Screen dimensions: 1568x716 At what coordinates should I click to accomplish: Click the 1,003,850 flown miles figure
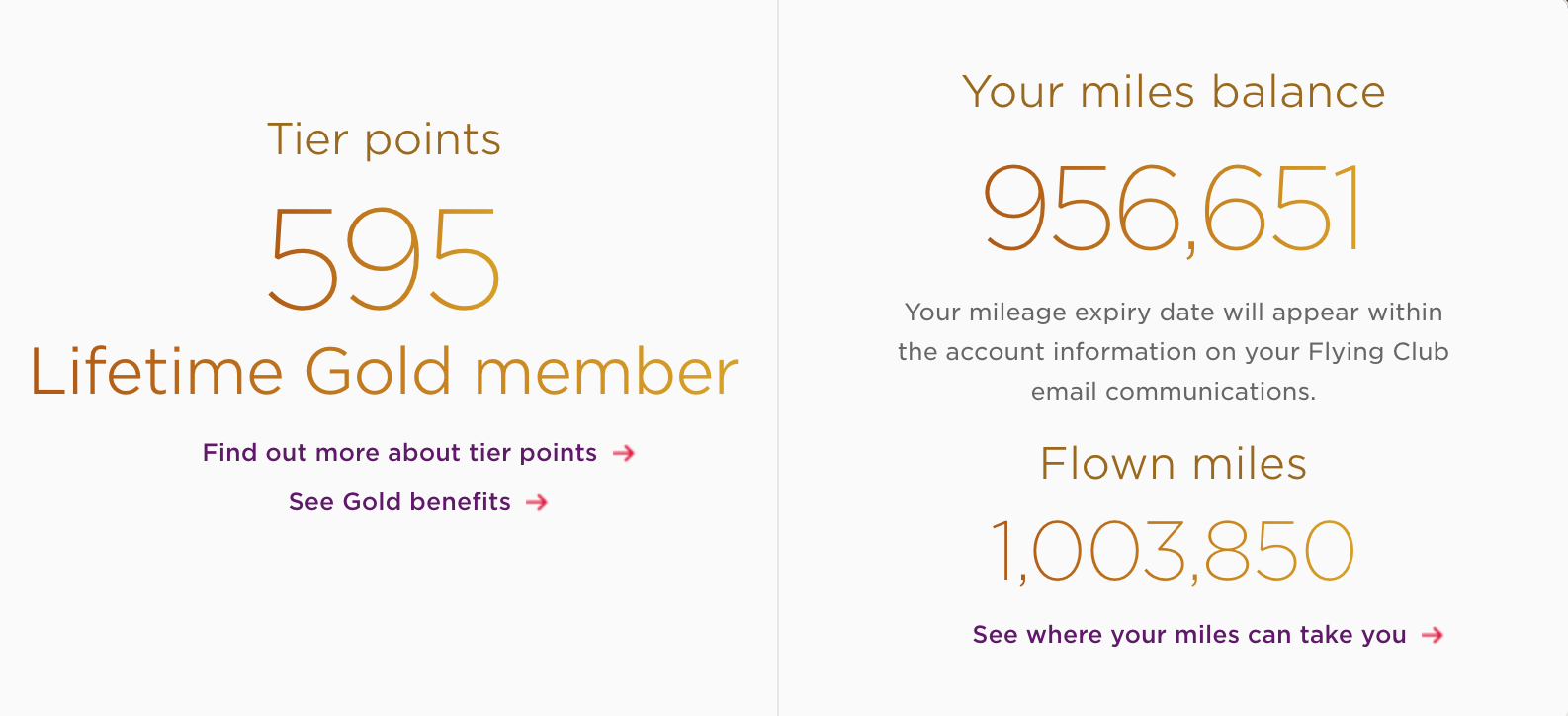pyautogui.click(x=1174, y=550)
